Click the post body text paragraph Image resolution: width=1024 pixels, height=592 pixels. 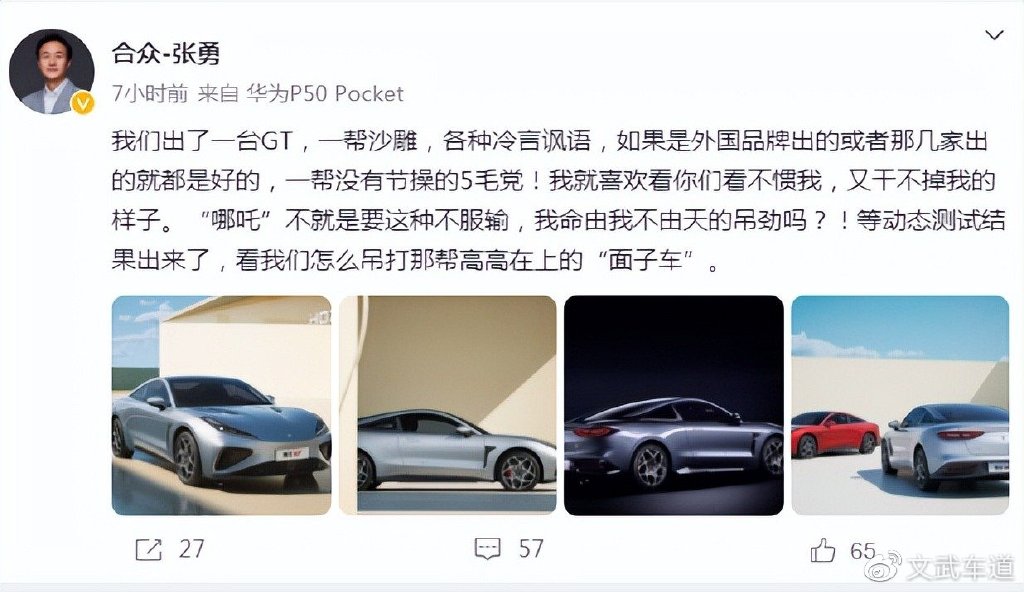coord(558,201)
